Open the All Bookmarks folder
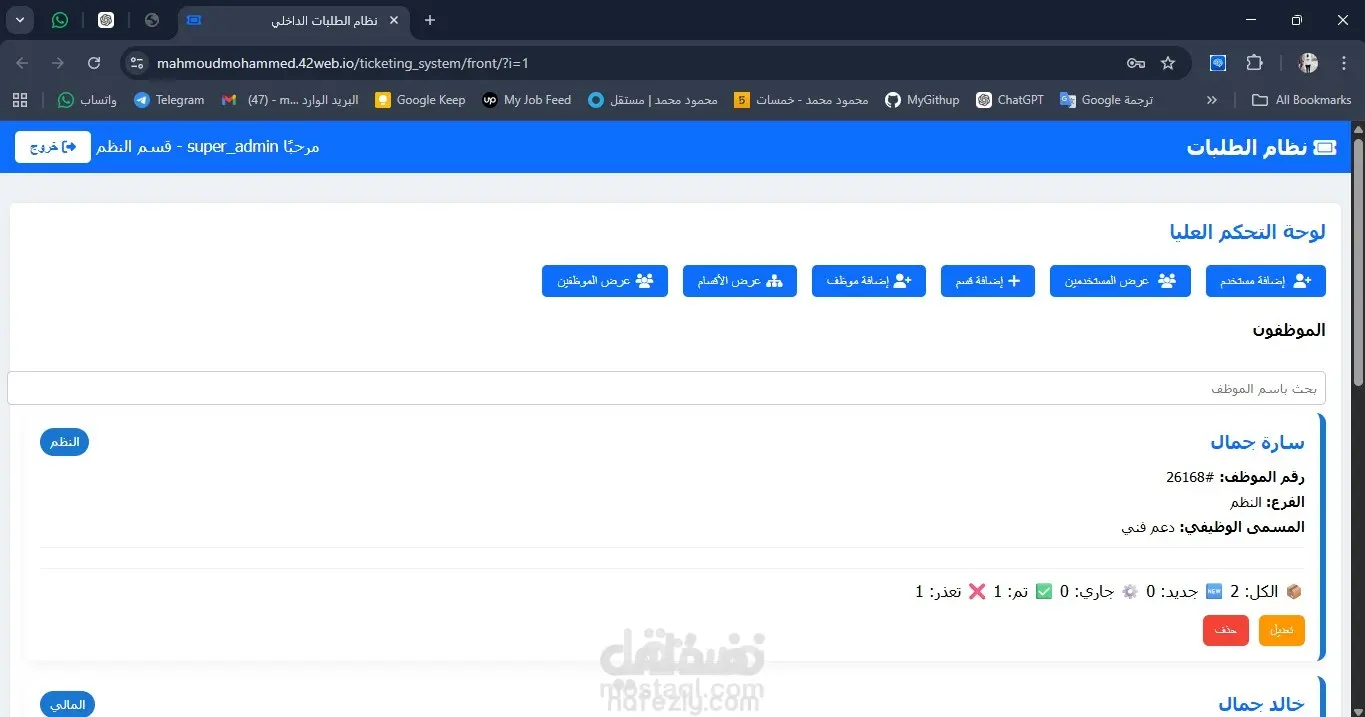This screenshot has height=717, width=1365. [1302, 100]
